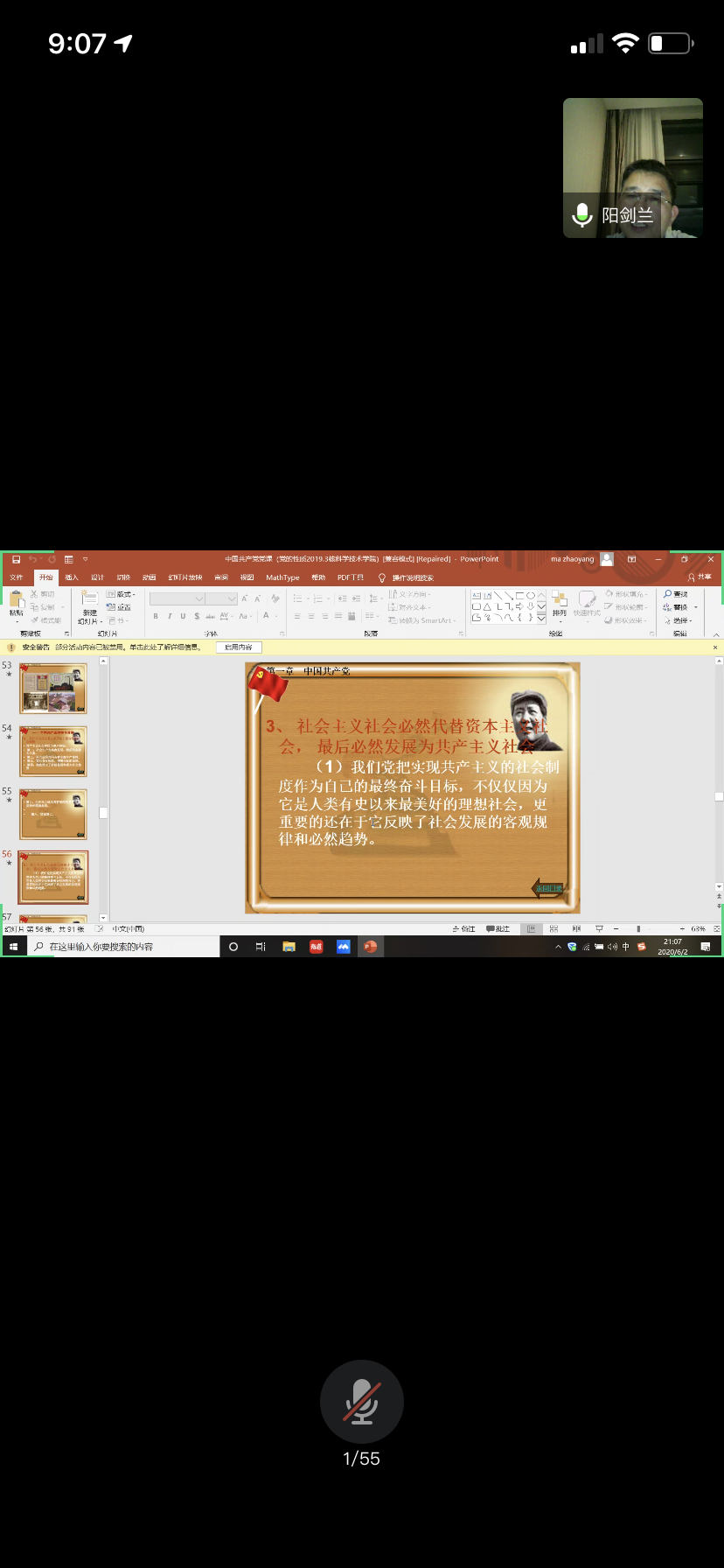This screenshot has width=724, height=1568.
Task: Switch to the 插入 ribbon tab
Action: point(72,577)
